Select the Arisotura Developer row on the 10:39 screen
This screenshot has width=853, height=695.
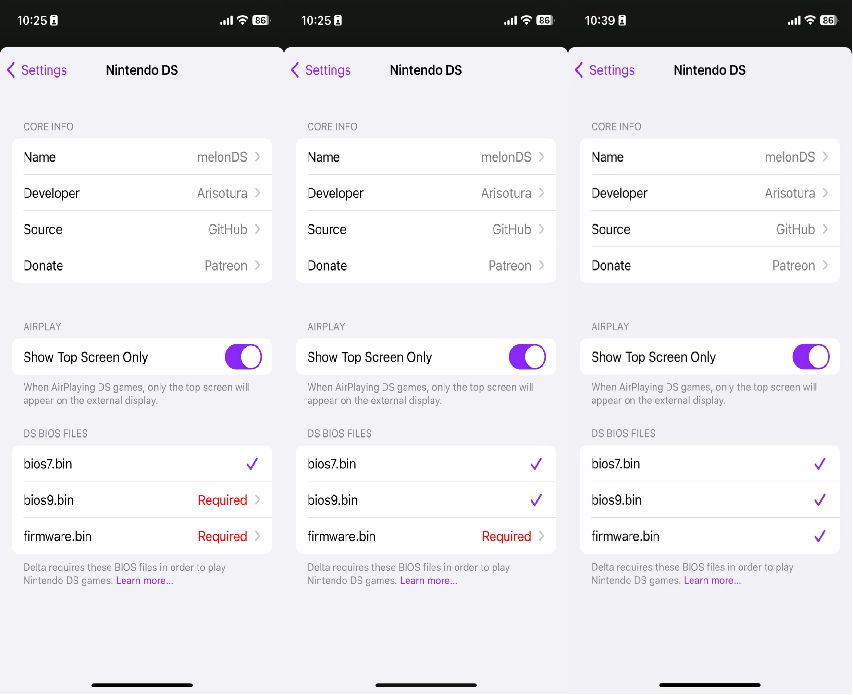point(710,193)
